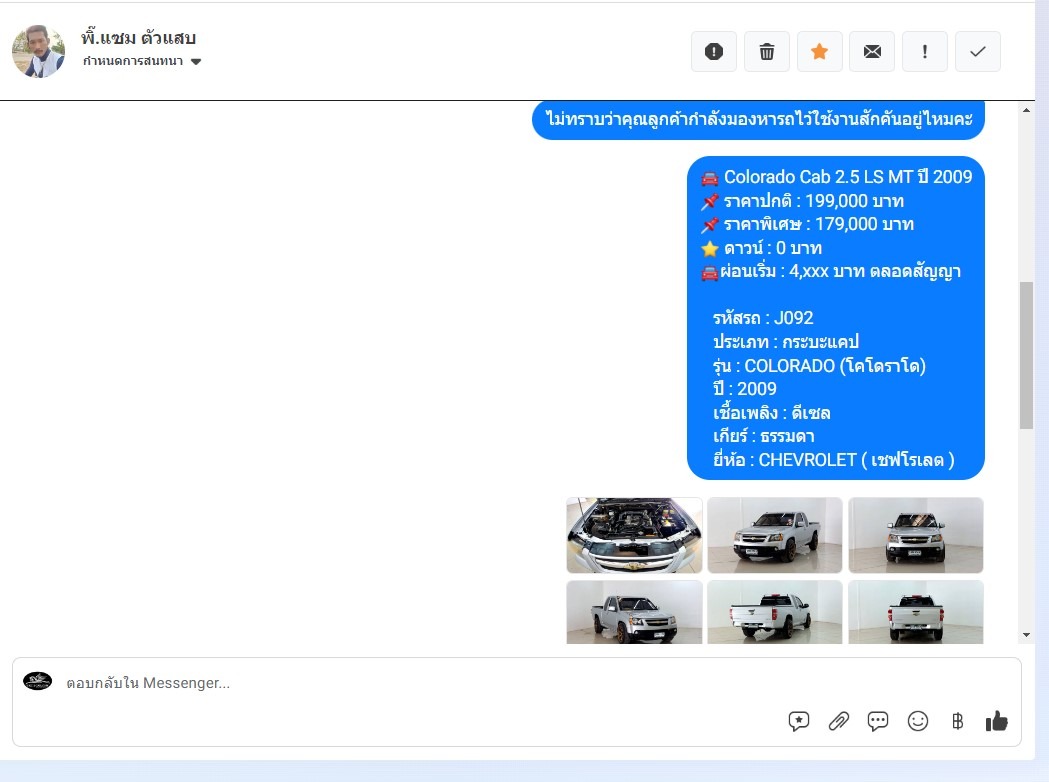Screen dimensions: 1049x782
Task: Open the rear-left angle truck photo
Action: click(775, 612)
